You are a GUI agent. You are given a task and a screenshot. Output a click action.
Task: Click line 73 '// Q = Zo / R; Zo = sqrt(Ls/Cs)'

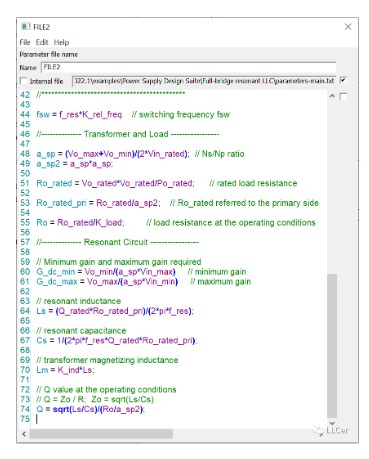click(x=95, y=400)
